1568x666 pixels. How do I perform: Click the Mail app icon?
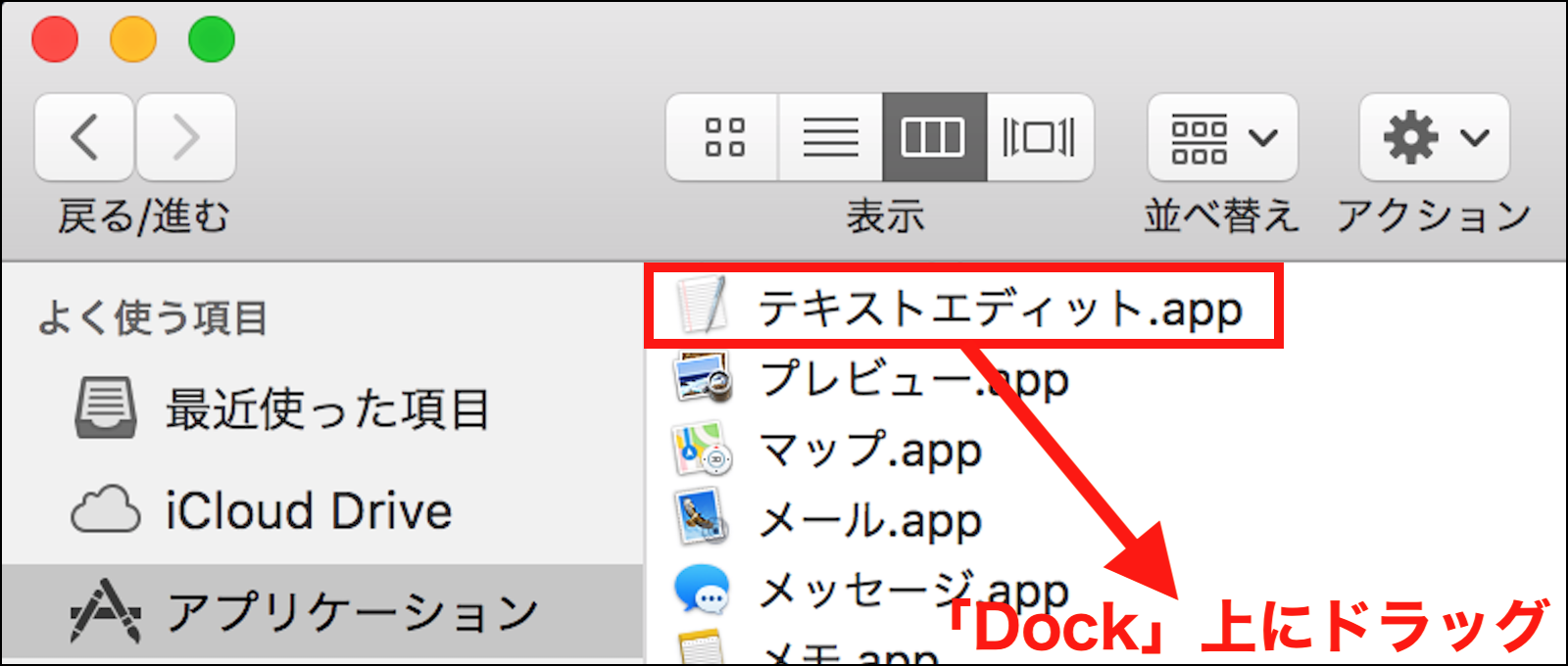[703, 519]
